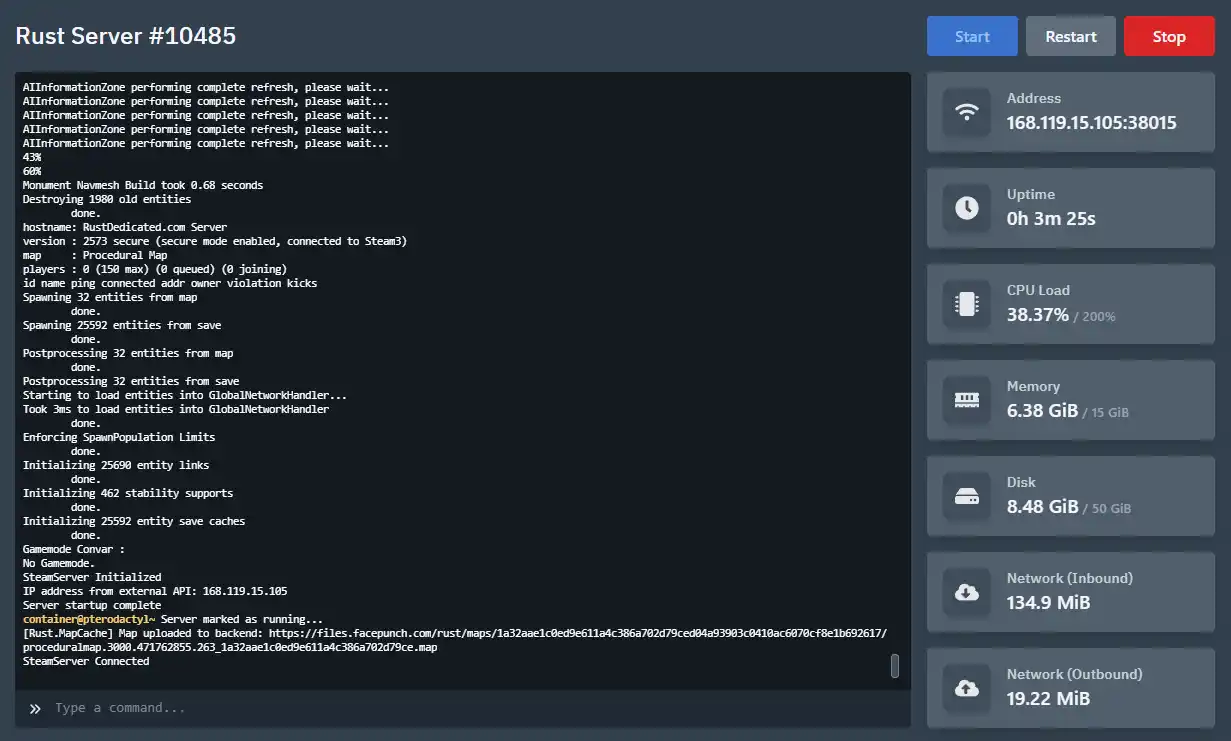Click 'Initializing 25690 entity links' line

(x=116, y=465)
